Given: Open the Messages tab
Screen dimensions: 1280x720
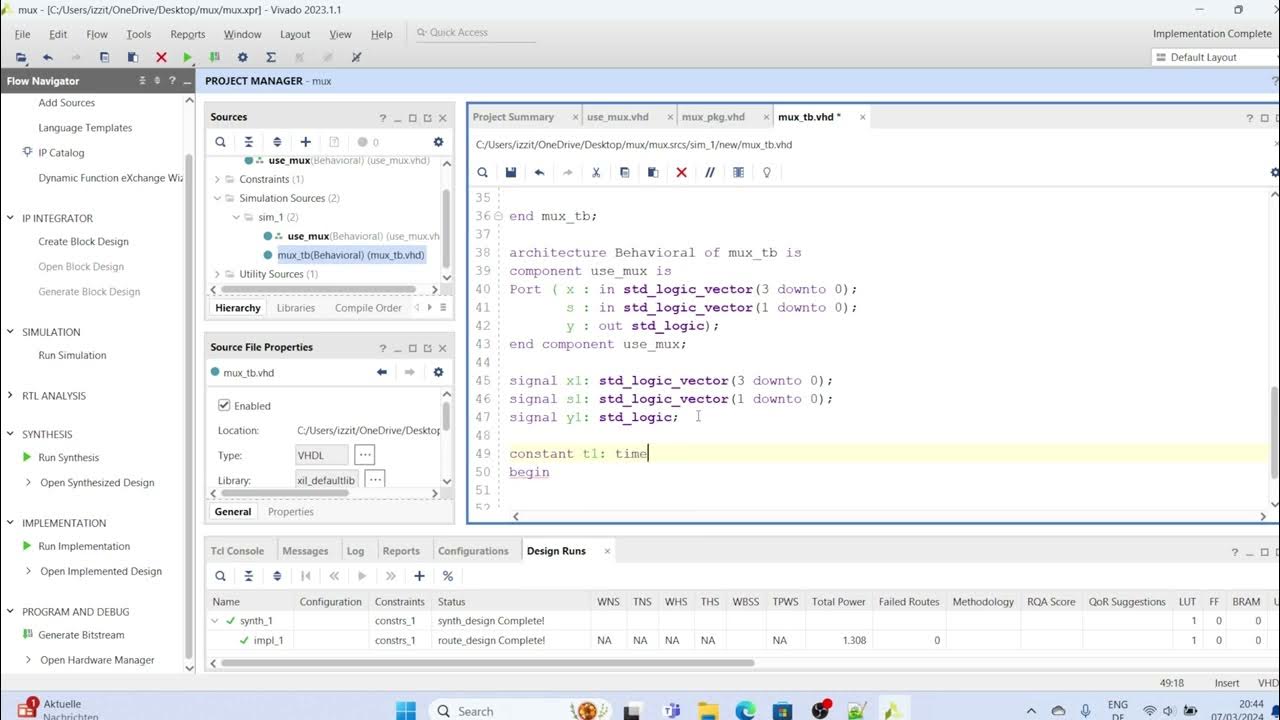Looking at the screenshot, I should (x=305, y=551).
